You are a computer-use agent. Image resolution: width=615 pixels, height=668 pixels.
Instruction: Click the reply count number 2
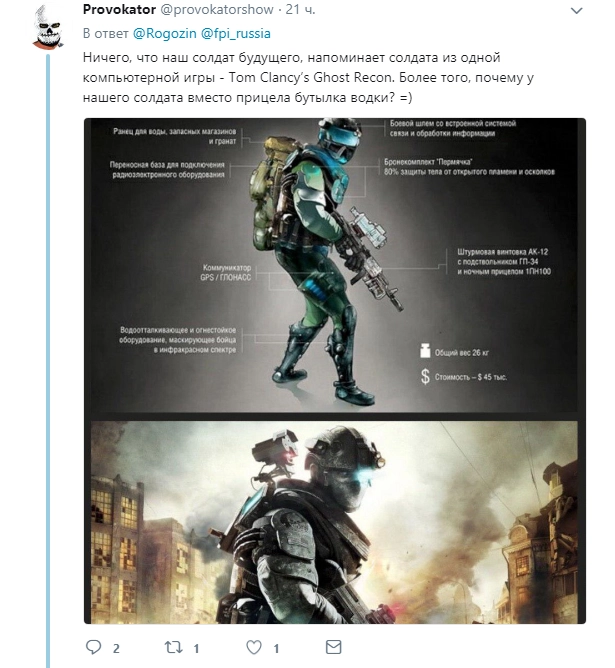click(116, 648)
